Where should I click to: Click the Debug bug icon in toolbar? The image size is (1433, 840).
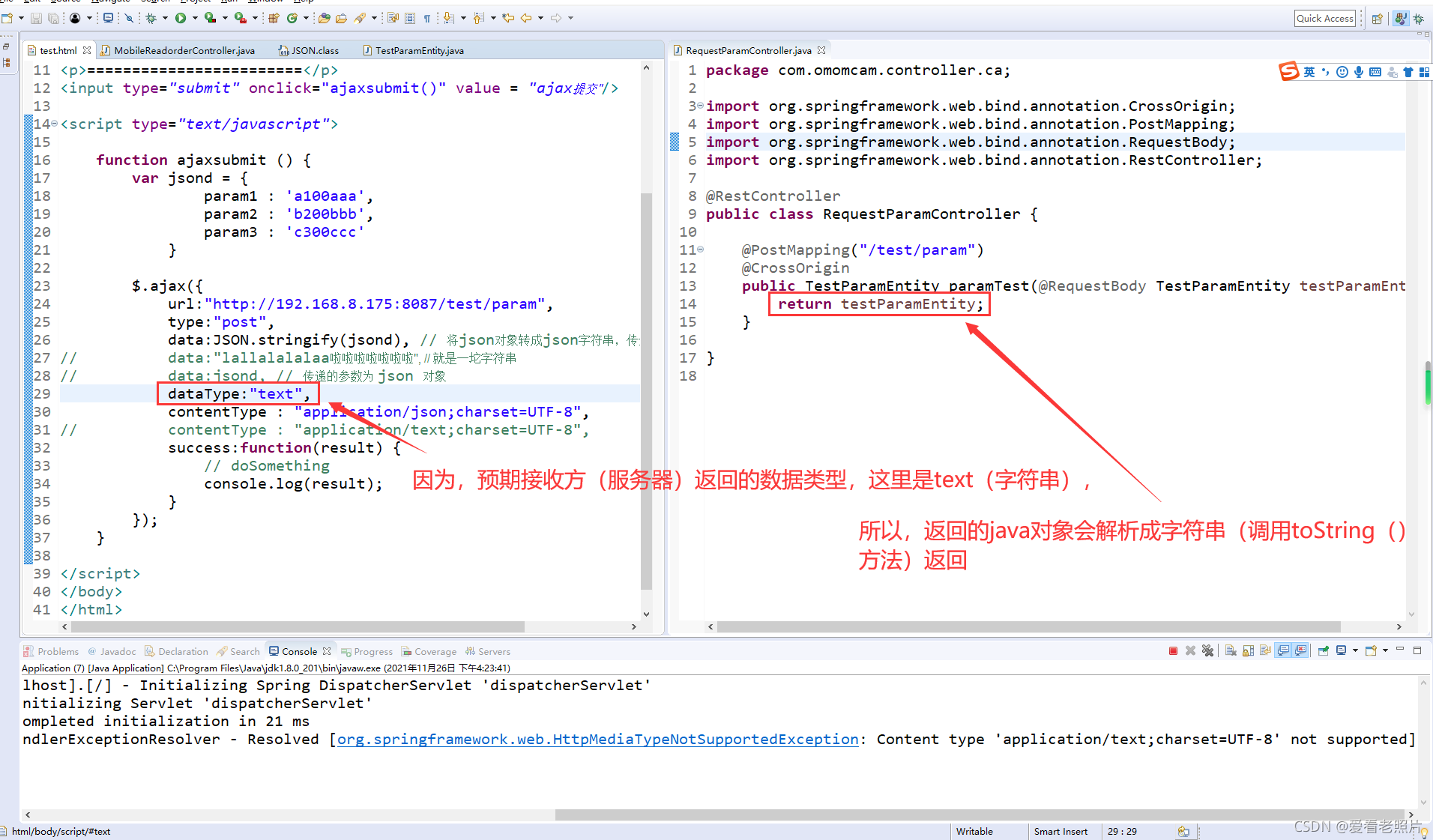[151, 18]
